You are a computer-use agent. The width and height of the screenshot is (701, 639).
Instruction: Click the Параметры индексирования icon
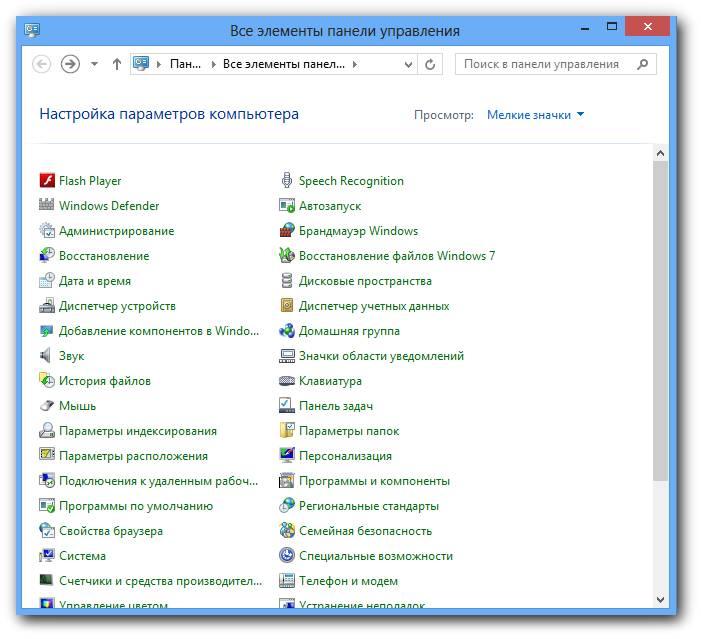click(x=47, y=431)
